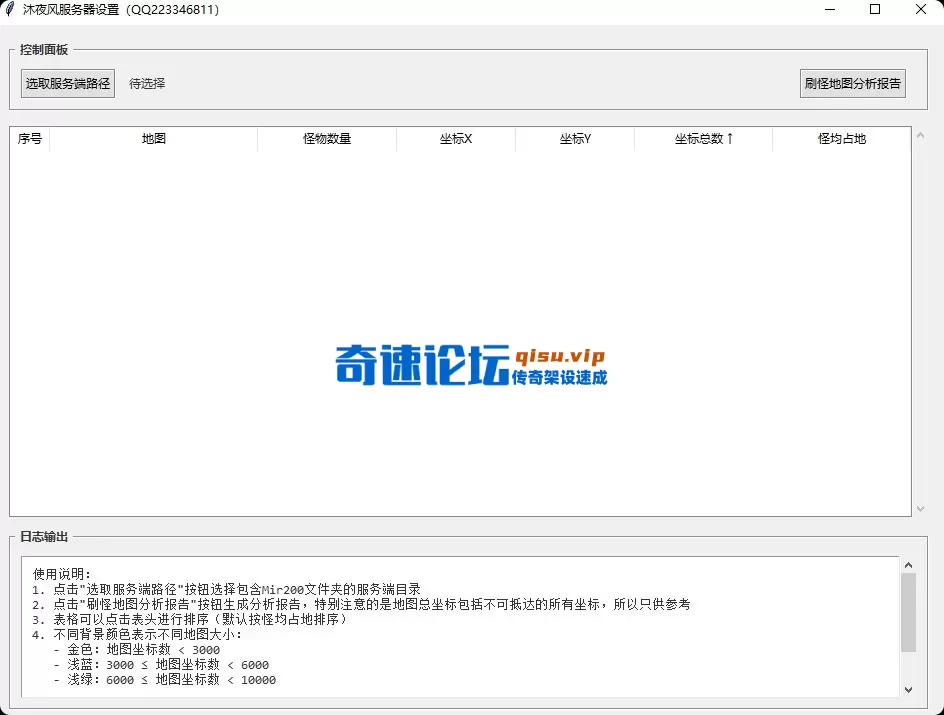Click the table scrollbar down arrow
Screen dimensions: 944x715
tap(922, 510)
